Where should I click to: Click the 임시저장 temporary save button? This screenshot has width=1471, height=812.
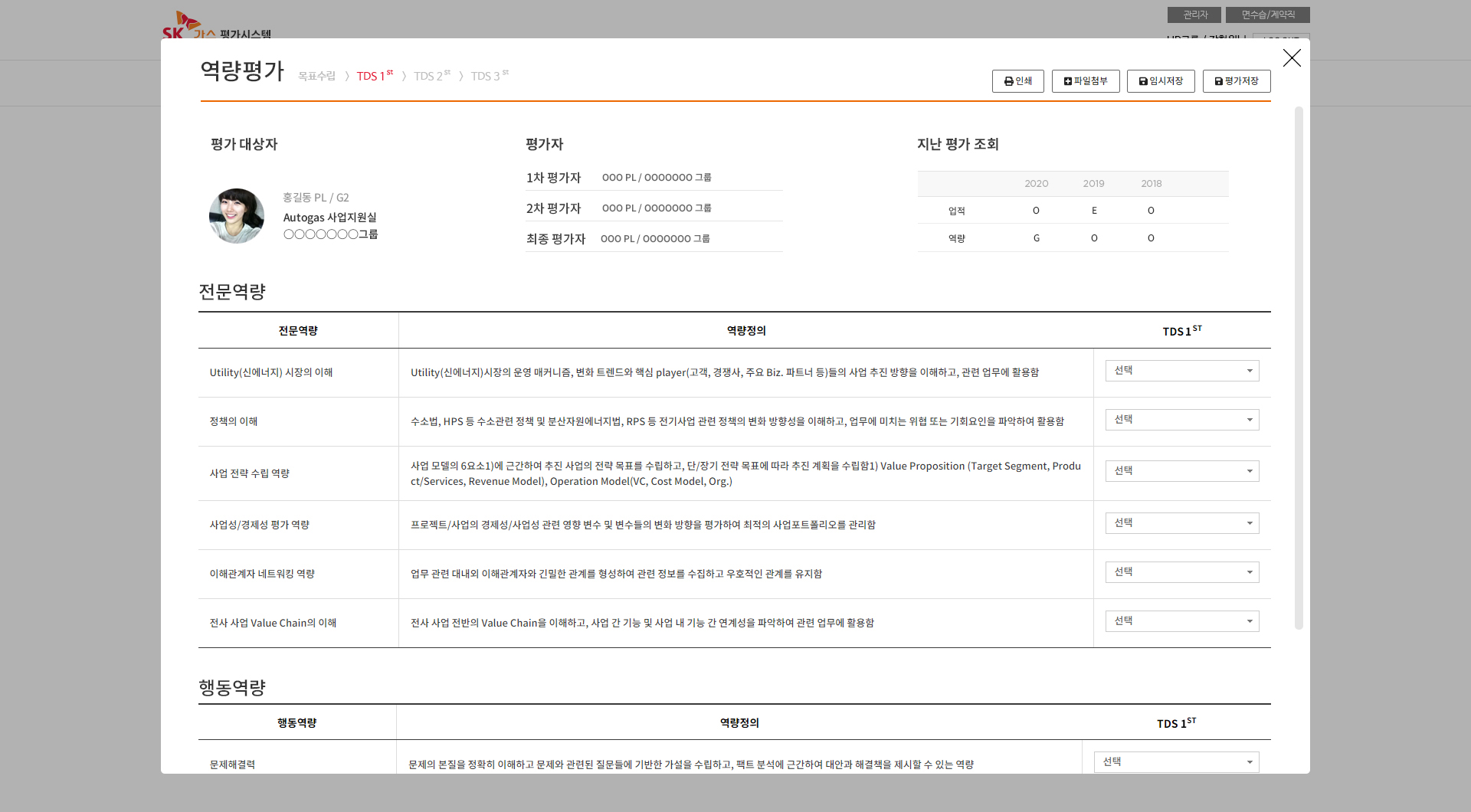pos(1160,81)
